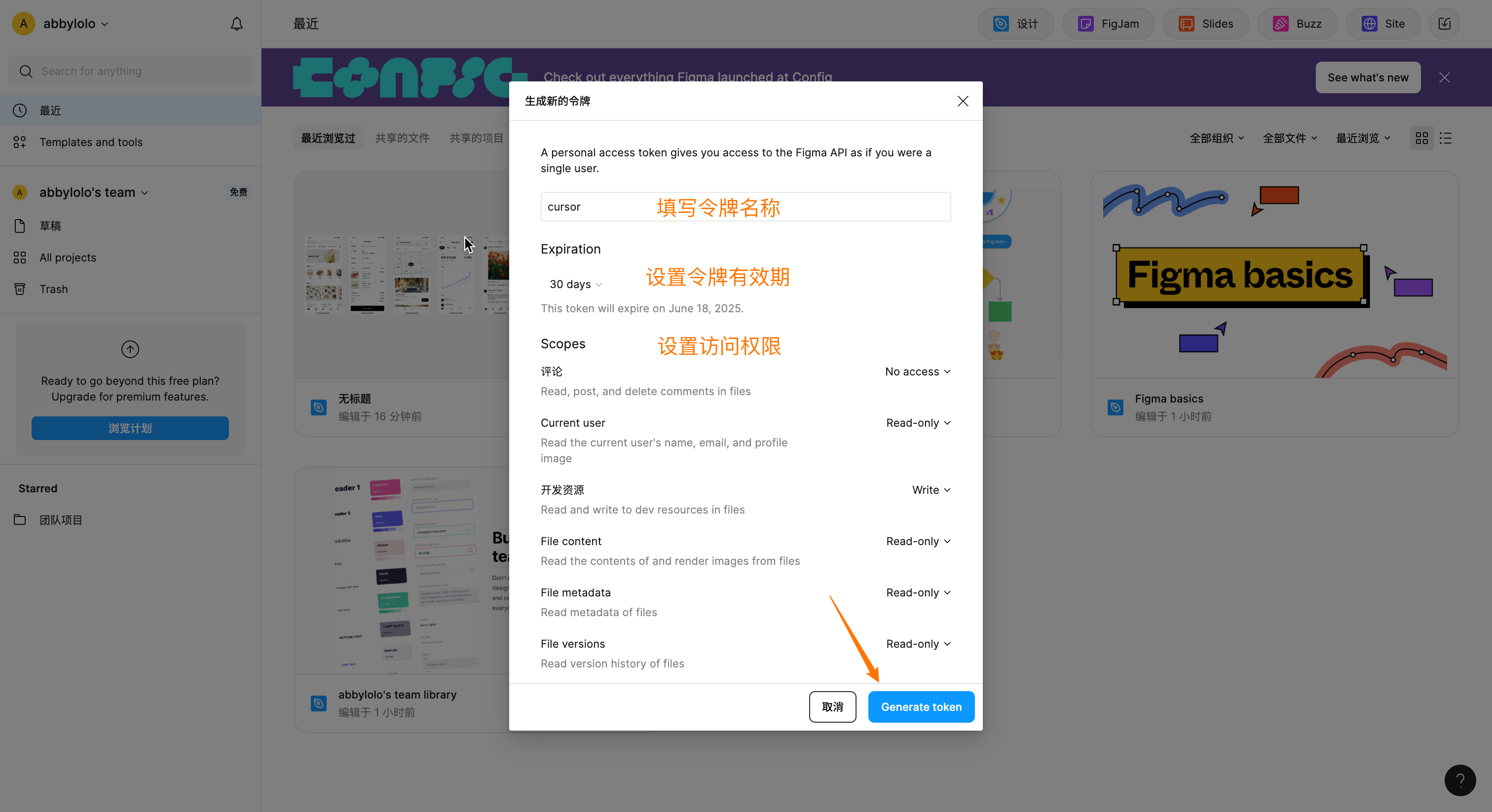This screenshot has height=812, width=1492.
Task: Click the Generate token button
Action: (921, 706)
